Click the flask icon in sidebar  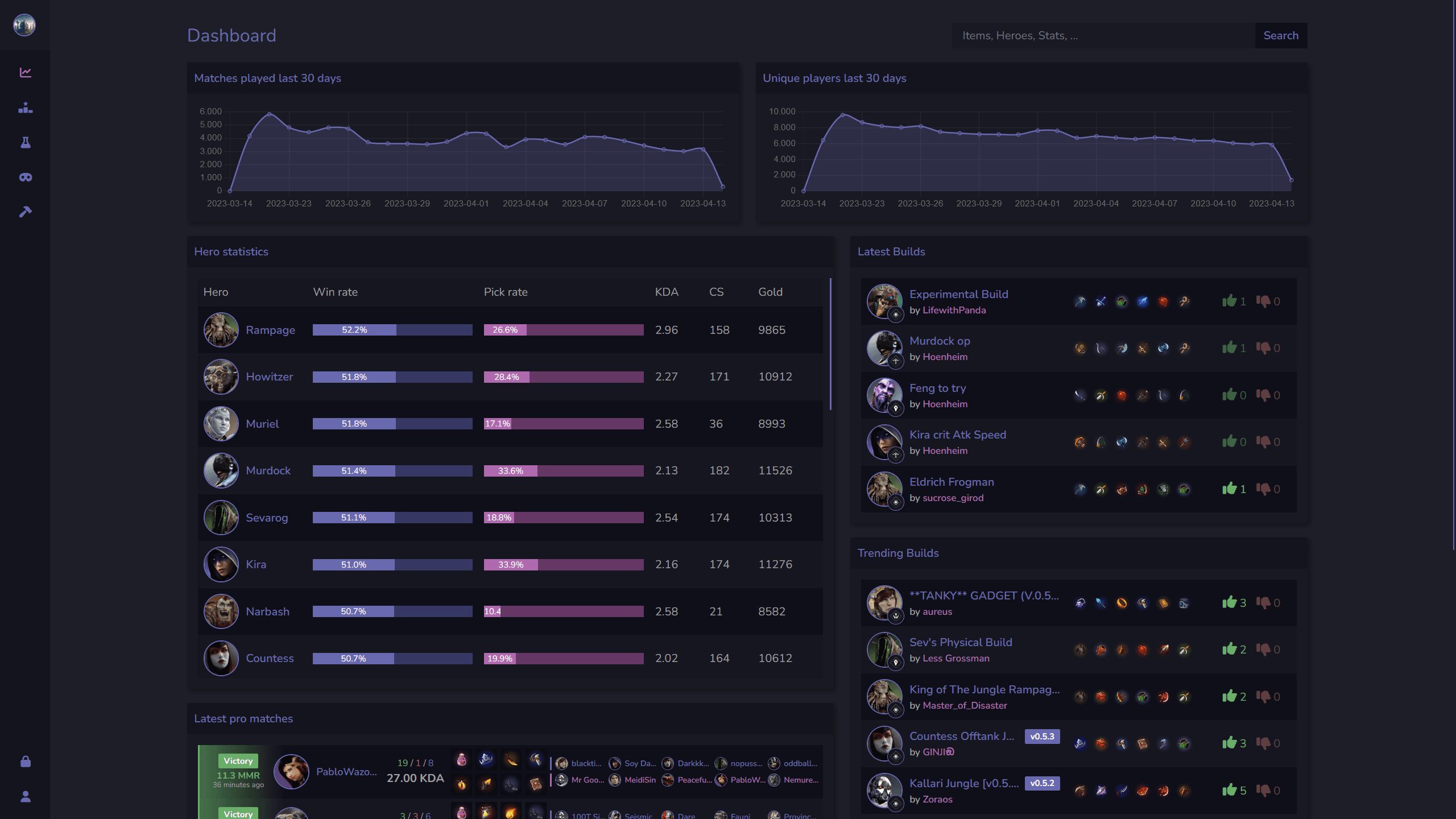[25, 142]
